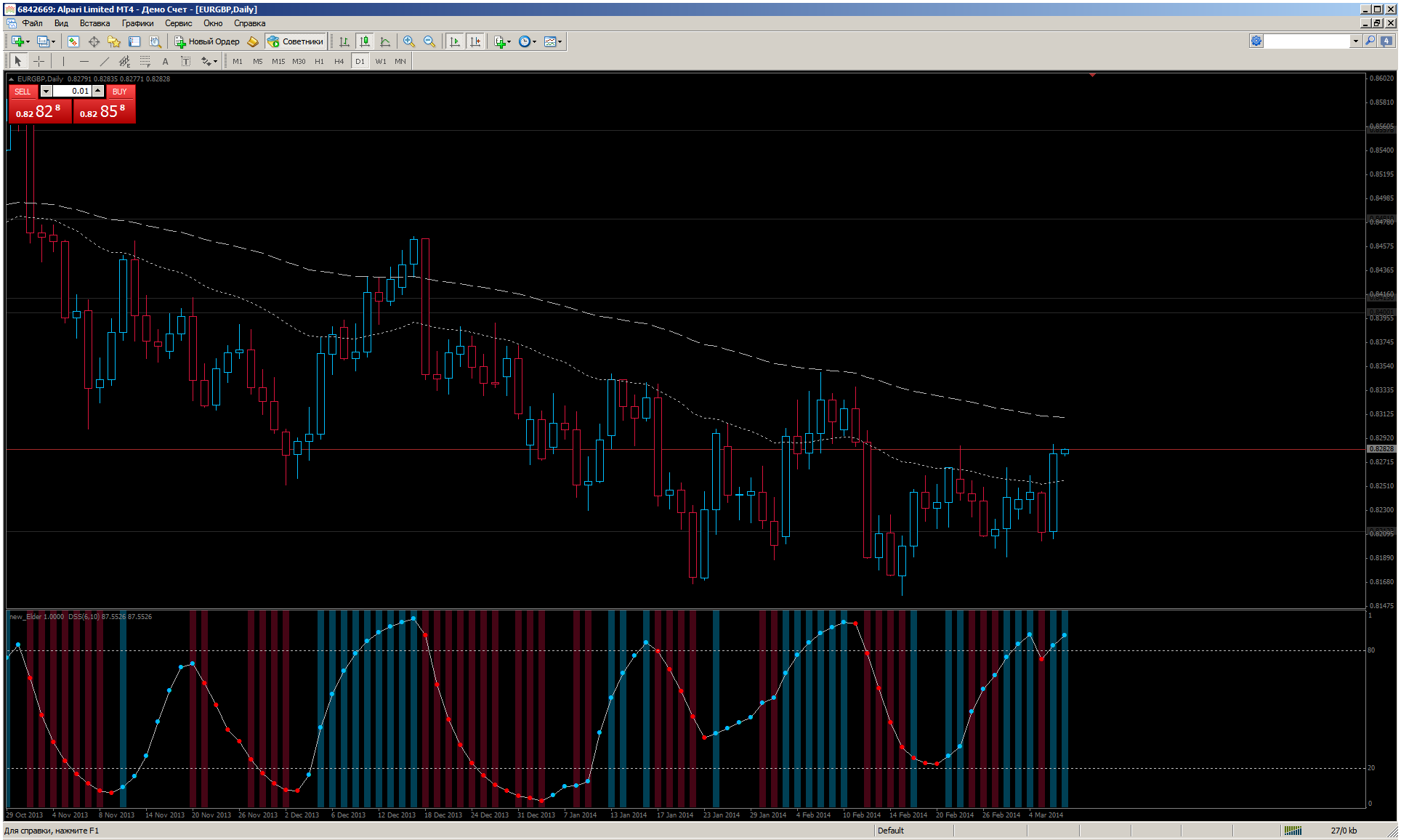Click the BUY button on the one-click panel
The width and height of the screenshot is (1401, 840).
[x=120, y=92]
